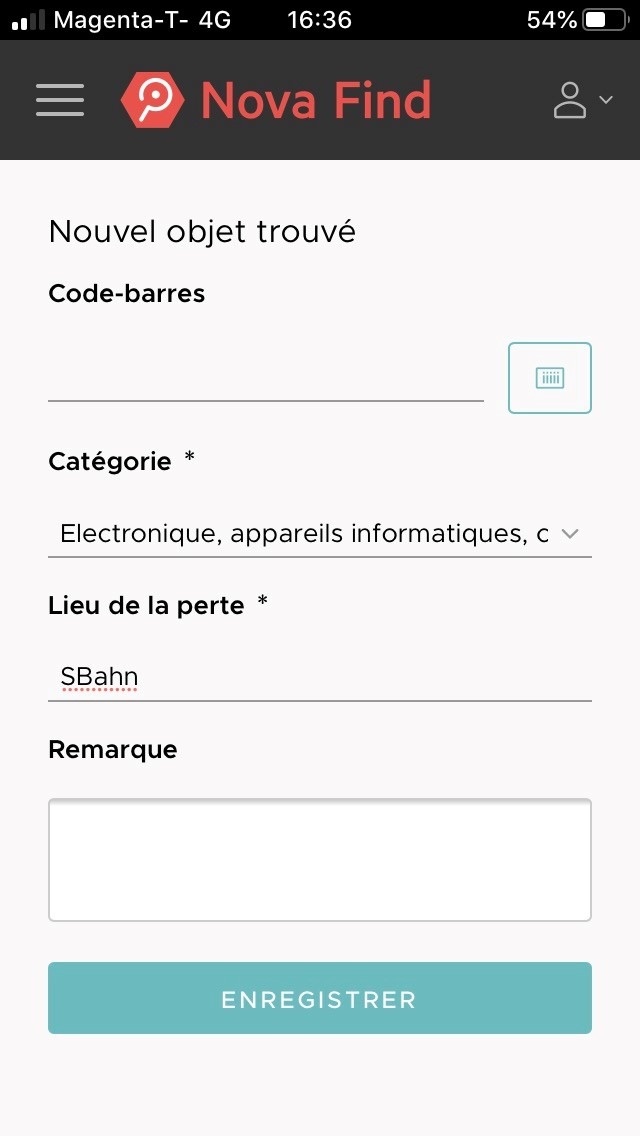Viewport: 640px width, 1136px height.
Task: Select the Electronique category value
Action: (x=300, y=533)
